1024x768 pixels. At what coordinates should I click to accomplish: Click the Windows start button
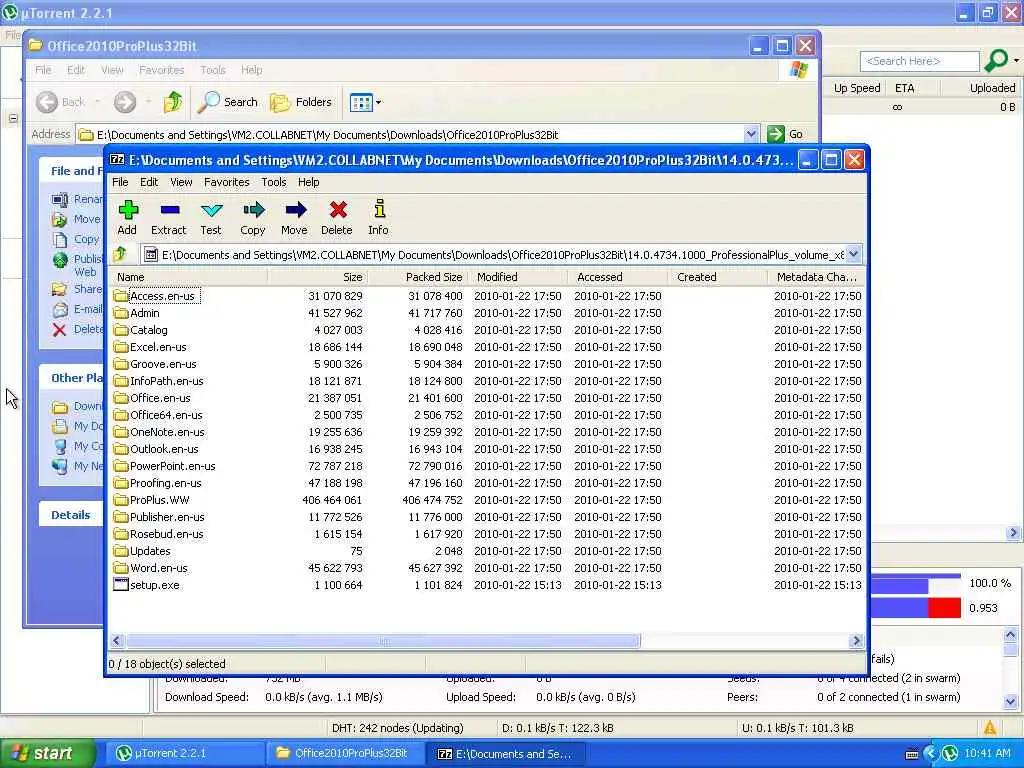46,753
